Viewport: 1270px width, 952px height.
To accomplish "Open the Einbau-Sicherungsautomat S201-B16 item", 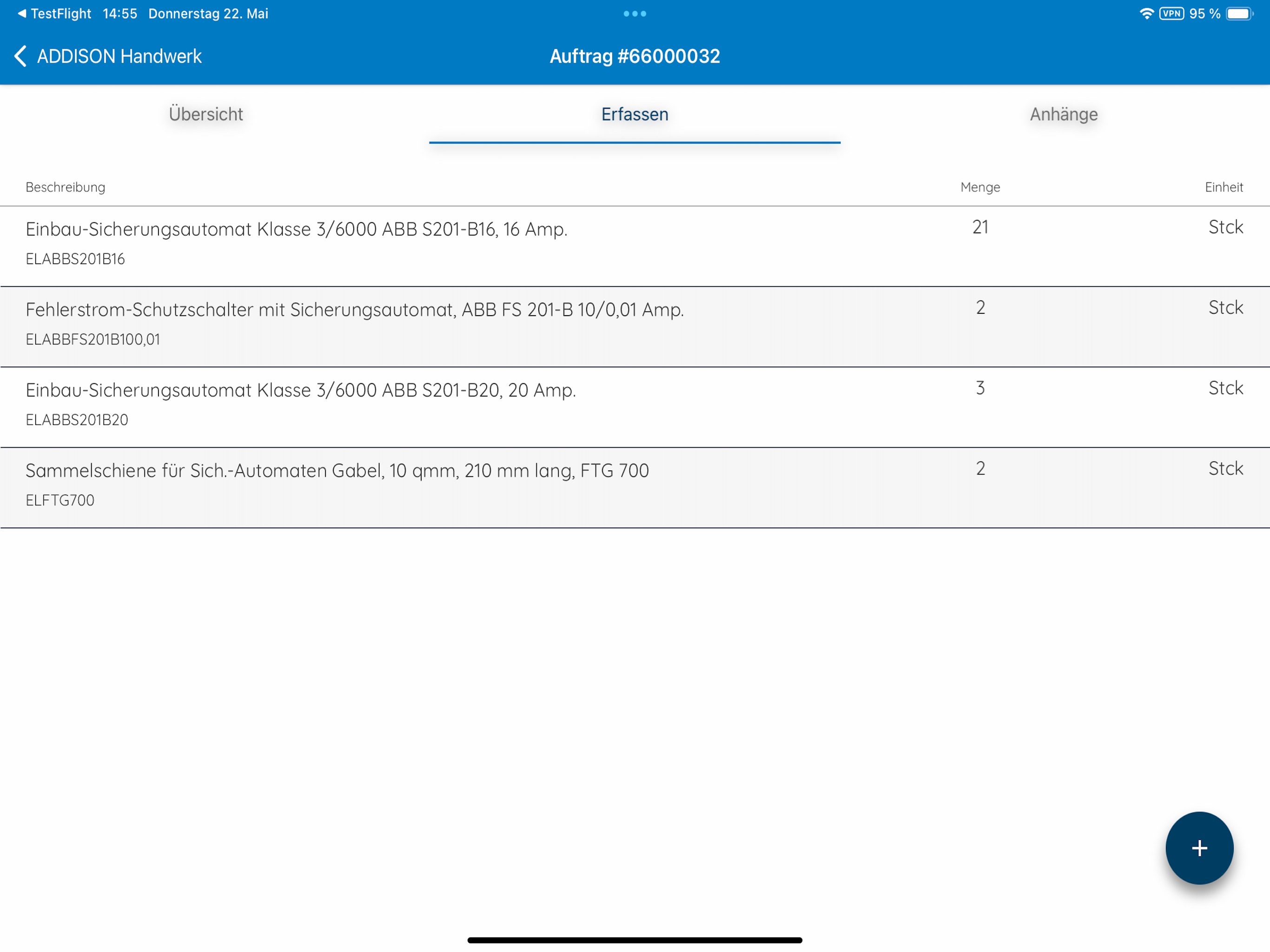I will pyautogui.click(x=635, y=246).
